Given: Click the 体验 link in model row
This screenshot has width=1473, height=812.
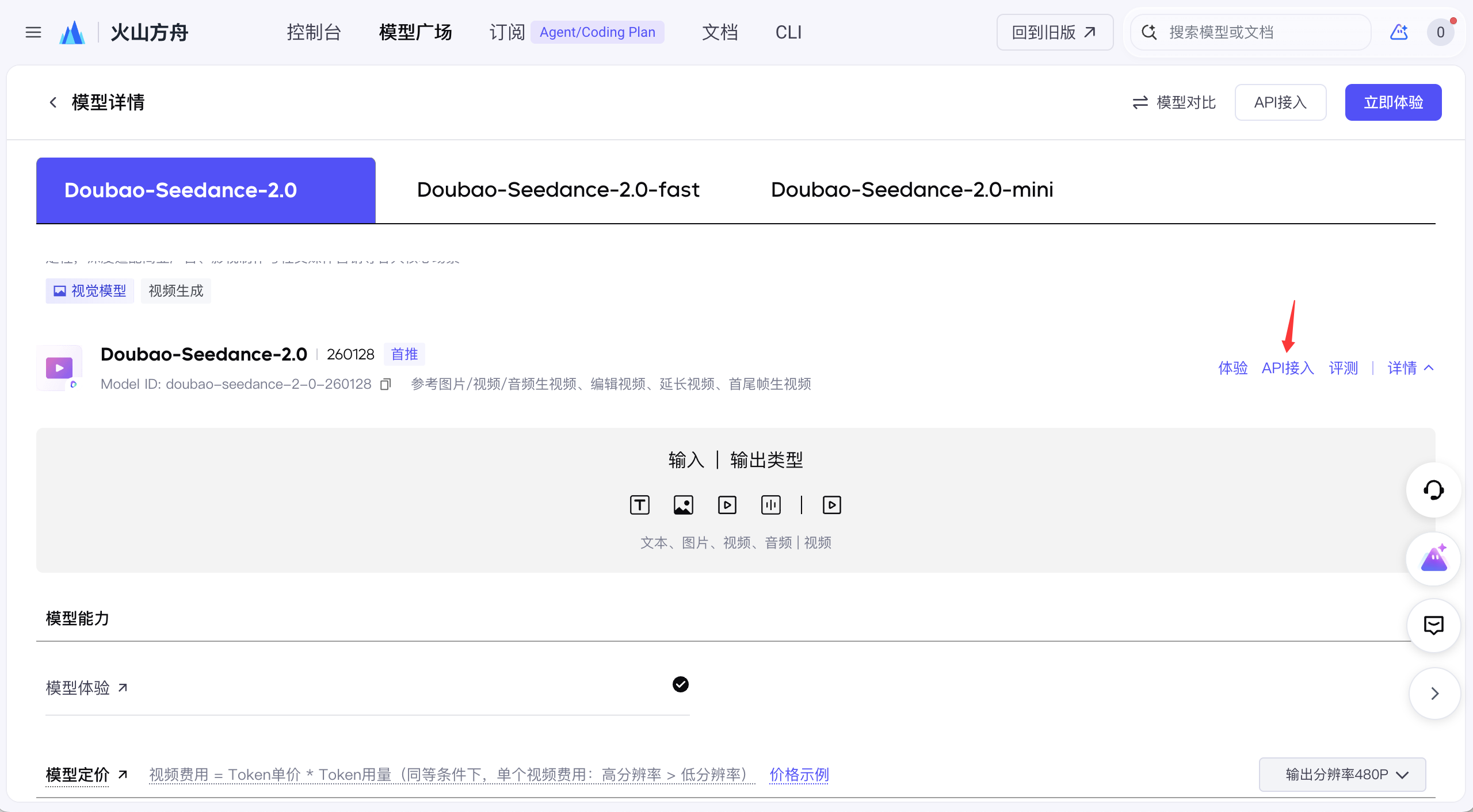Looking at the screenshot, I should (x=1233, y=368).
